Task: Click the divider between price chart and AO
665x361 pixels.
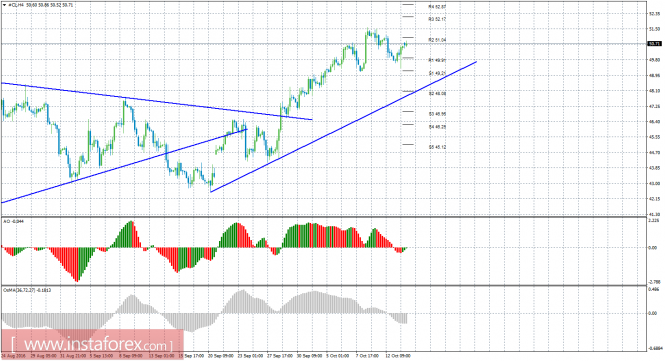Action: point(324,217)
